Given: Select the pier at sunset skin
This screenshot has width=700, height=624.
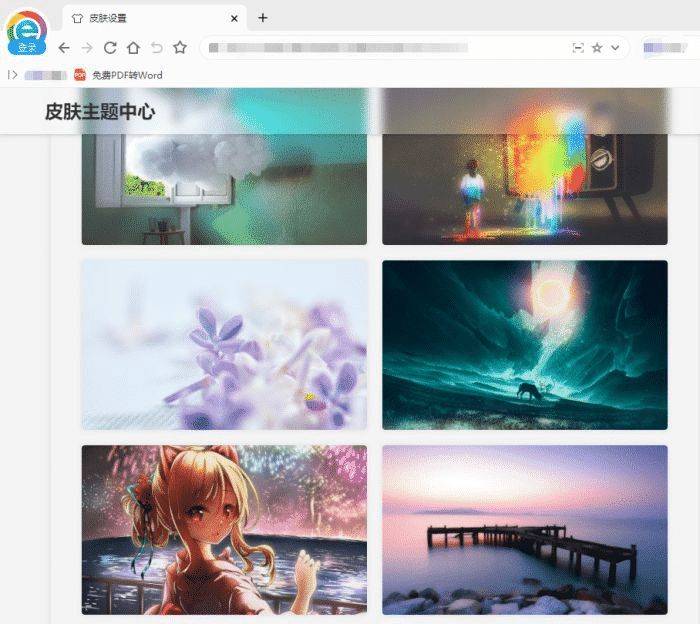Looking at the screenshot, I should pyautogui.click(x=524, y=529).
